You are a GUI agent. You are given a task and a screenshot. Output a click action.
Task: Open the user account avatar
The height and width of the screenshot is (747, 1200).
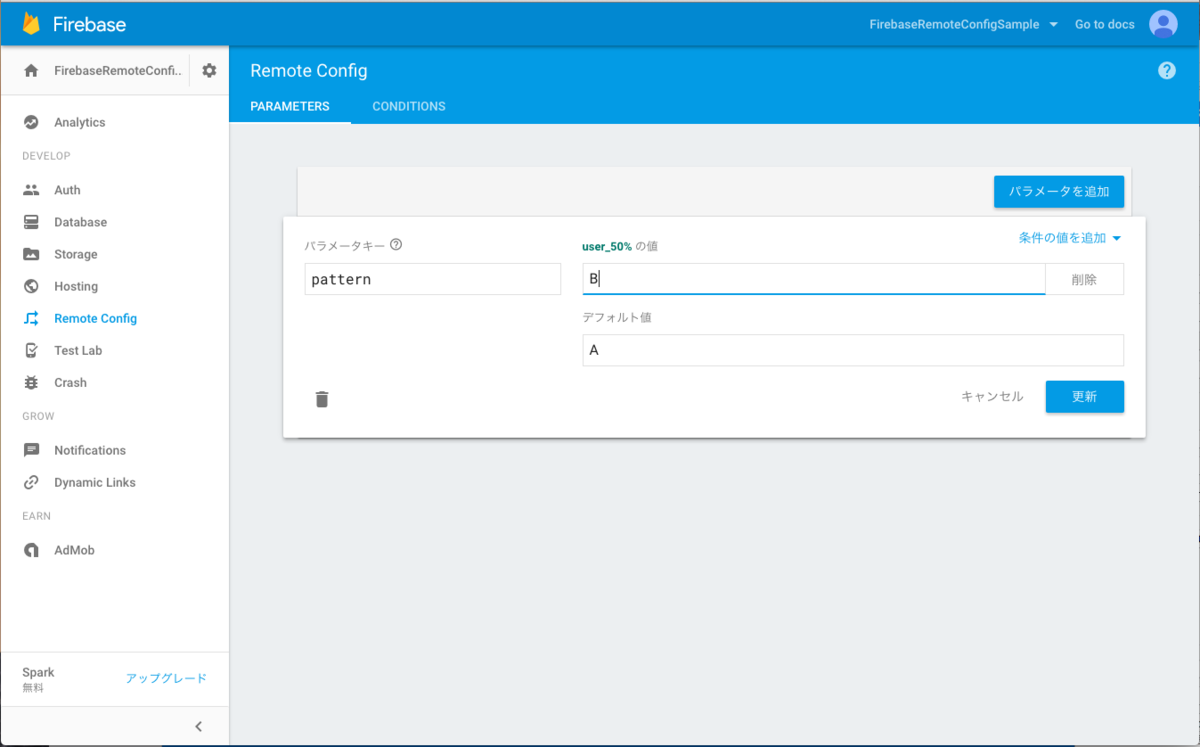coord(1163,24)
